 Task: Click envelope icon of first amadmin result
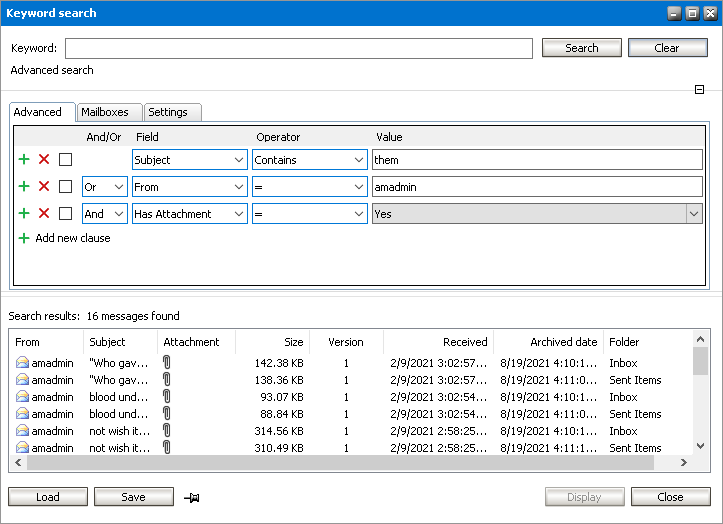tap(22, 363)
